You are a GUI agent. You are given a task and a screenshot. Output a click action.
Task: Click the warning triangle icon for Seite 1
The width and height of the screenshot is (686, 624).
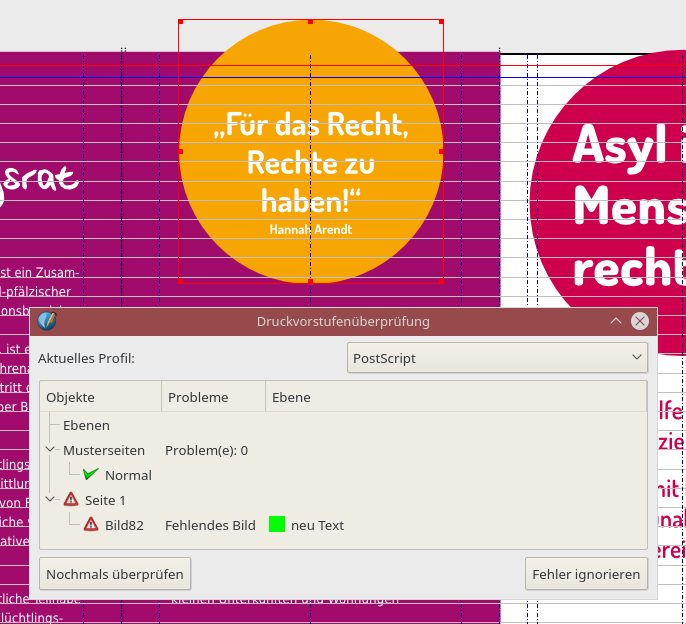(x=71, y=500)
